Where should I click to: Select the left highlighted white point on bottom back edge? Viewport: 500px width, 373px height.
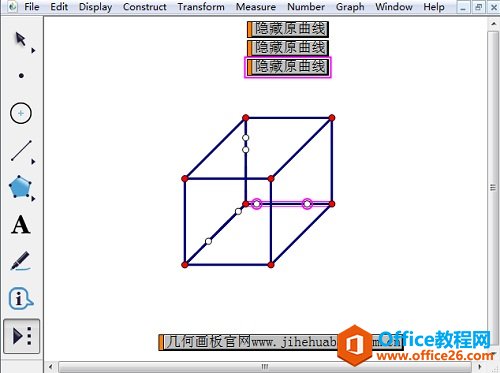coord(256,204)
